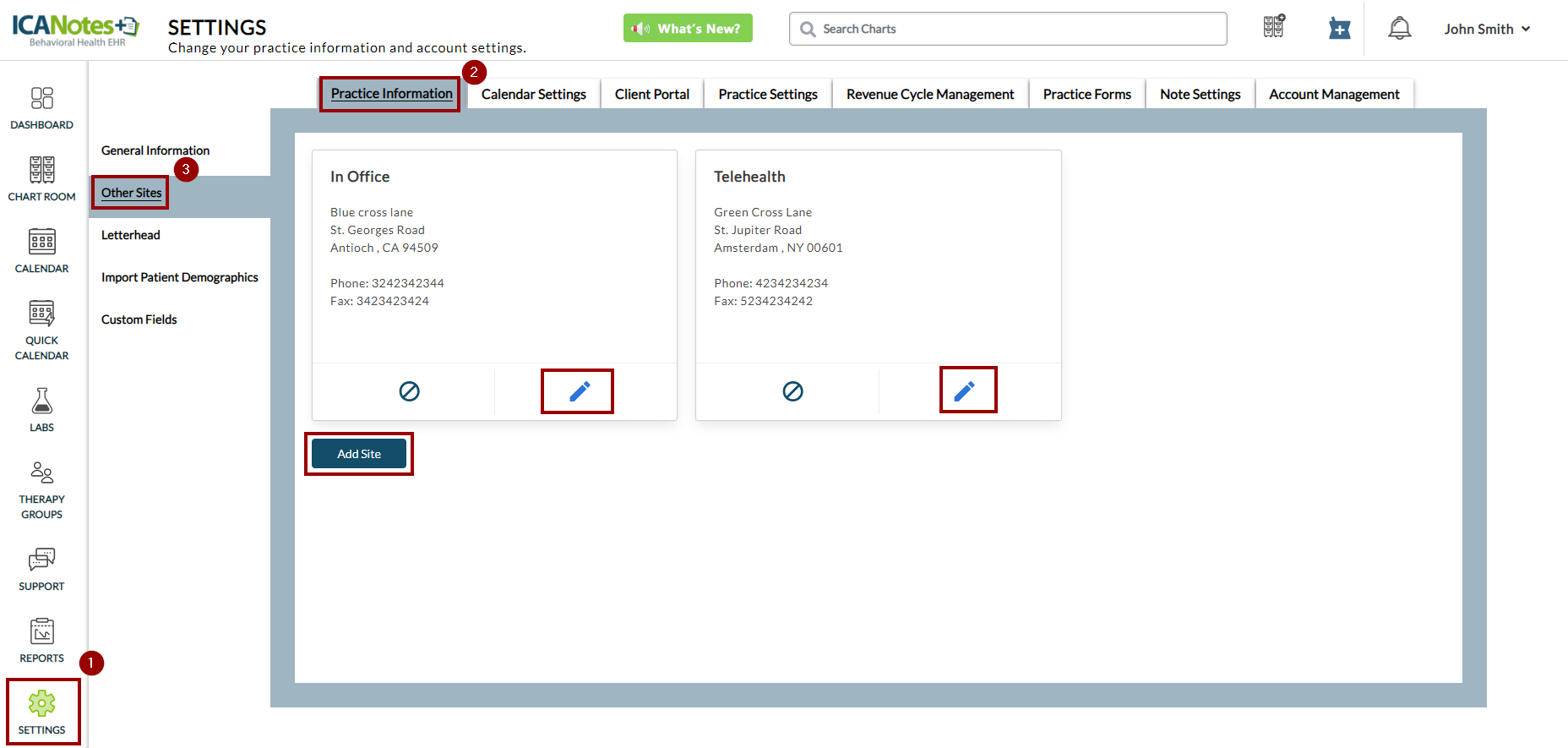
Task: Open the Reports sidebar icon
Action: click(x=41, y=641)
